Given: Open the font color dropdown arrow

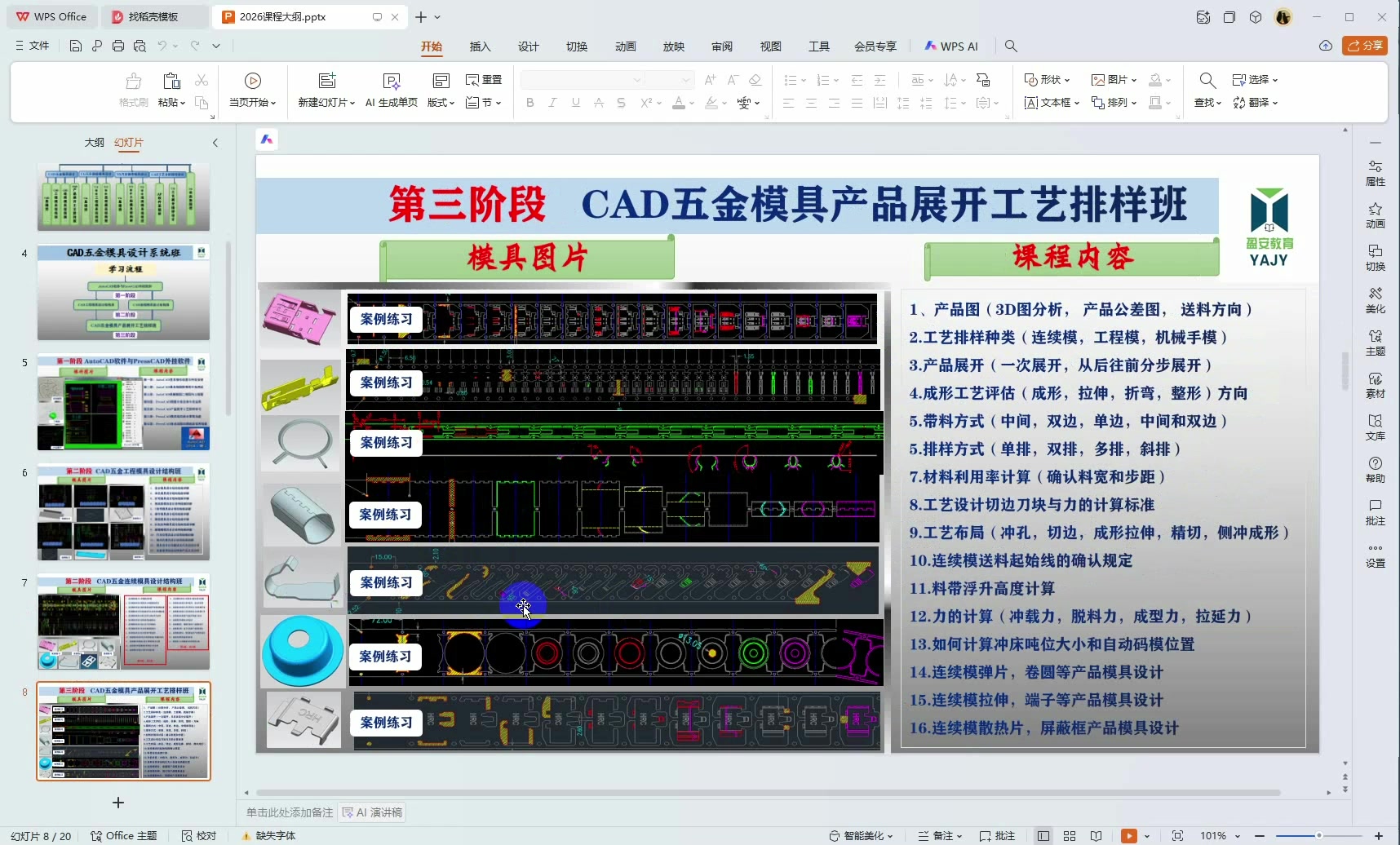Looking at the screenshot, I should [693, 104].
